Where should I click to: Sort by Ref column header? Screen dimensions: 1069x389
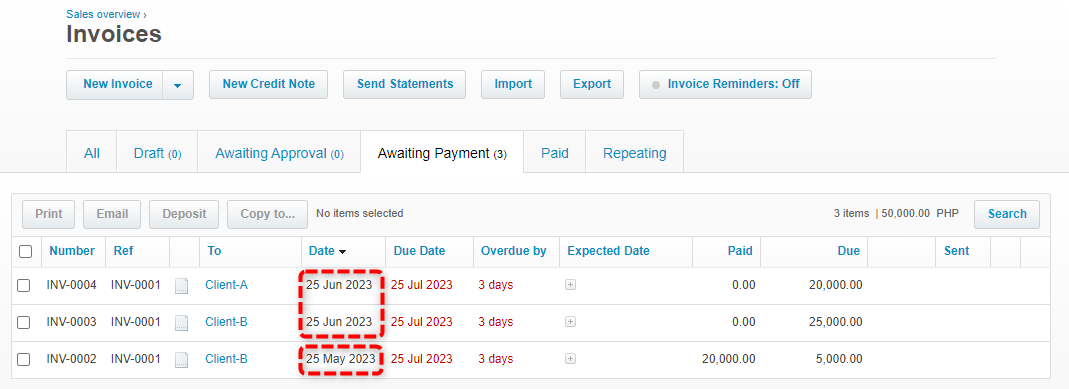point(123,251)
